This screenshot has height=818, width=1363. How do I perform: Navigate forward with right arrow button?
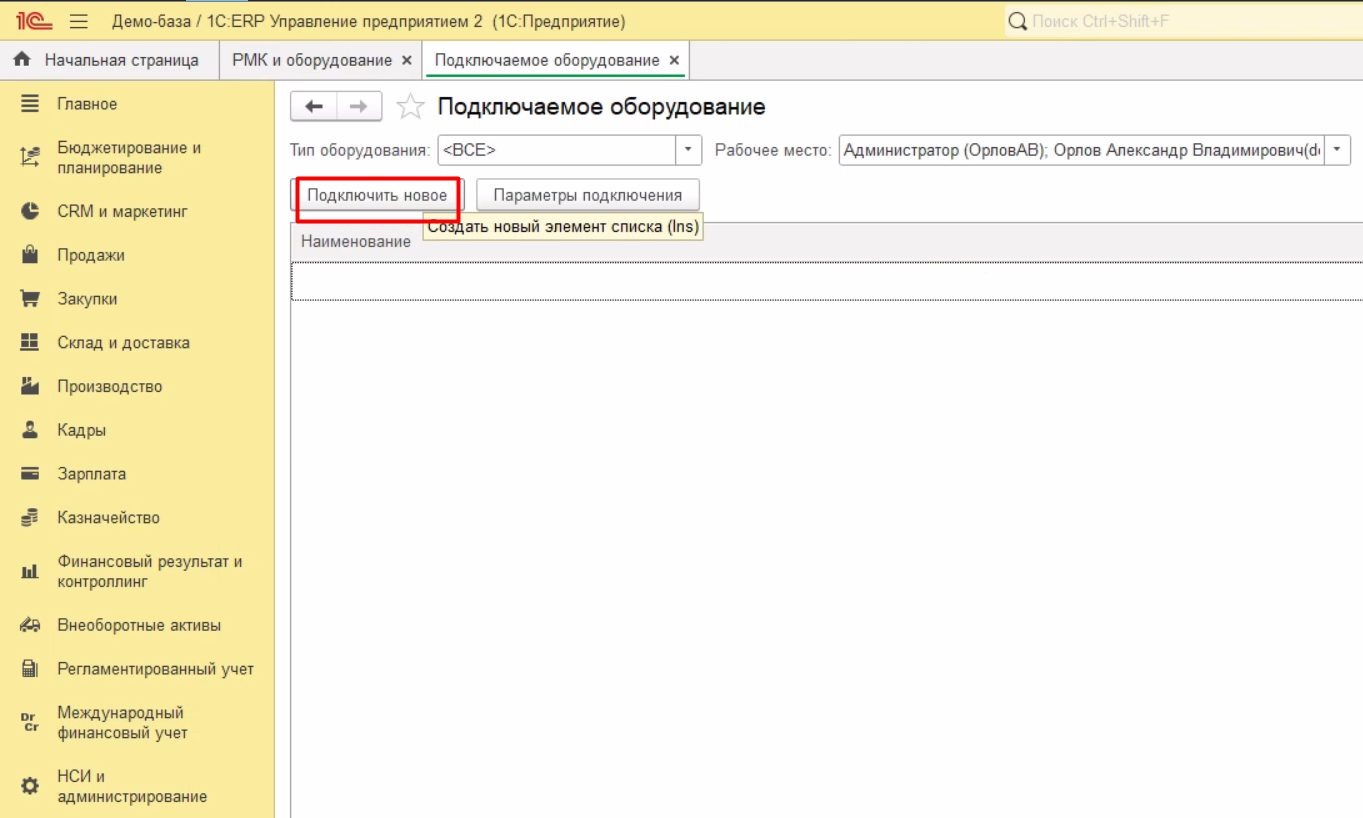click(359, 107)
